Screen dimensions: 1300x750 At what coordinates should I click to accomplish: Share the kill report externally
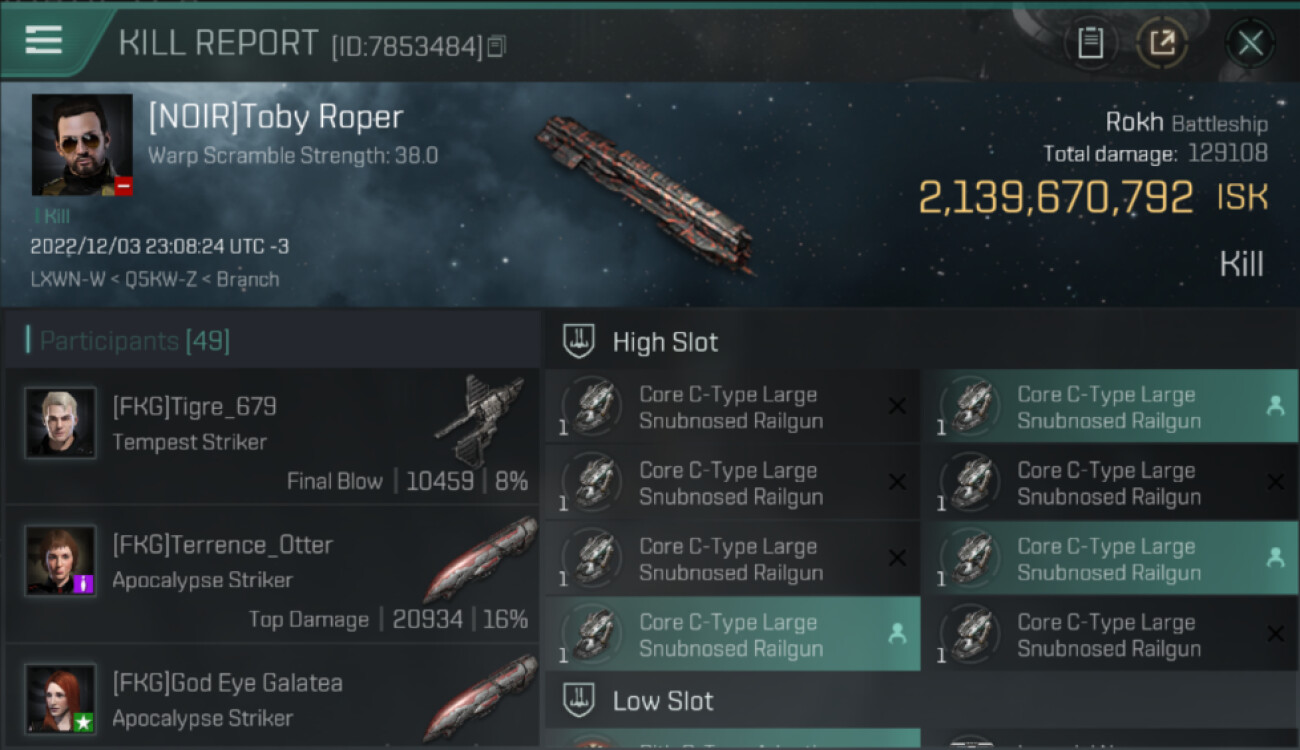point(1162,43)
